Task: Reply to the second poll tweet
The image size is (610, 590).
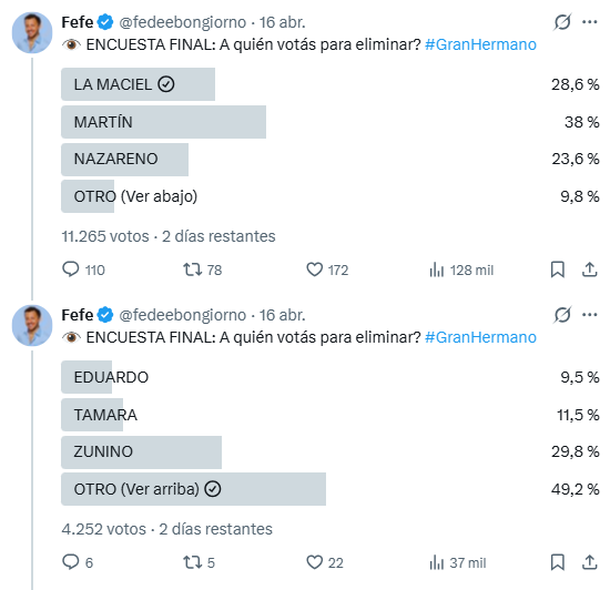Action: coord(71,563)
